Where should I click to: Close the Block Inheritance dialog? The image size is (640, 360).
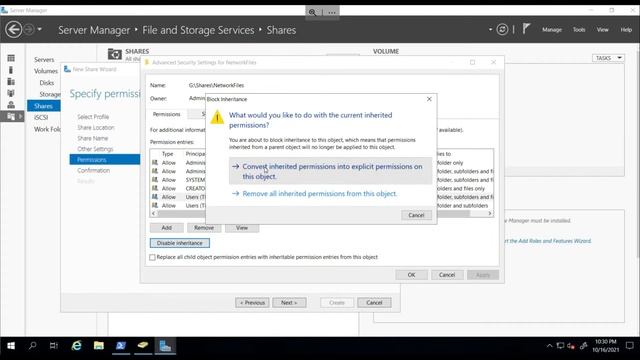point(429,99)
